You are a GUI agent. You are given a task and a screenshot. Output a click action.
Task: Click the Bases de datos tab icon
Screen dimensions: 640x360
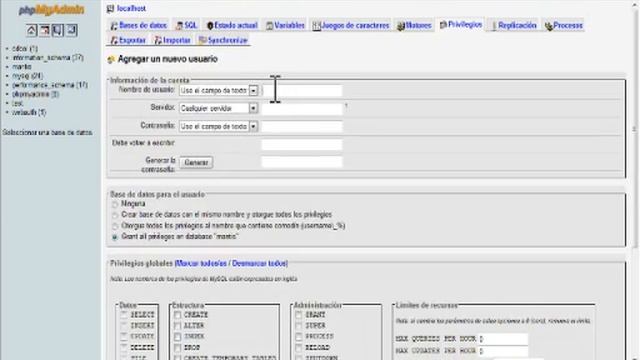tap(114, 26)
